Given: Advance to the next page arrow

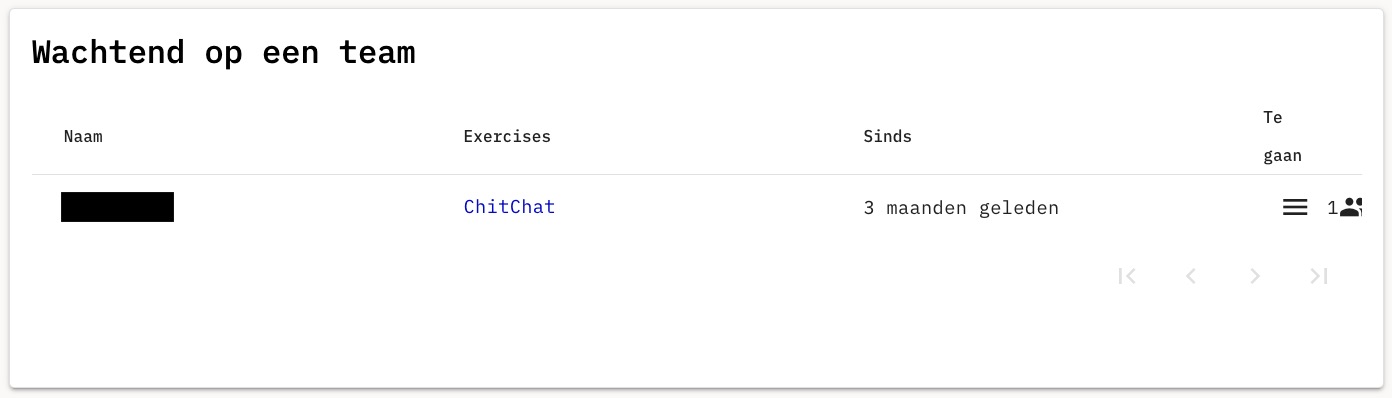Looking at the screenshot, I should coord(1255,276).
